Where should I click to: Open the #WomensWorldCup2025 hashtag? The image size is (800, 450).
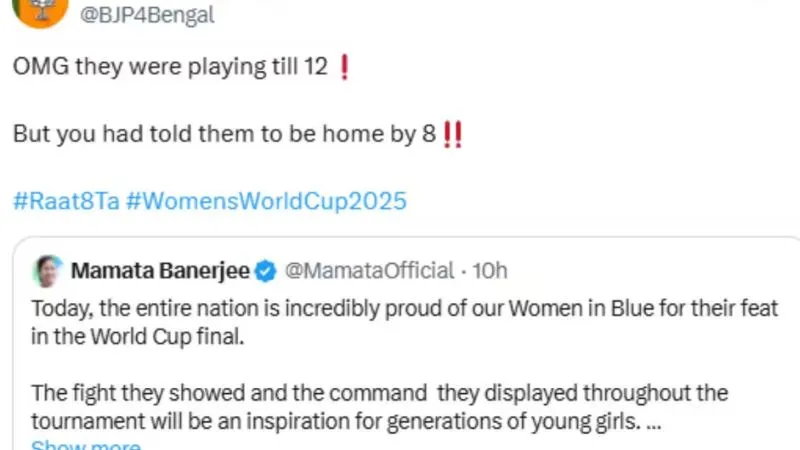point(267,200)
